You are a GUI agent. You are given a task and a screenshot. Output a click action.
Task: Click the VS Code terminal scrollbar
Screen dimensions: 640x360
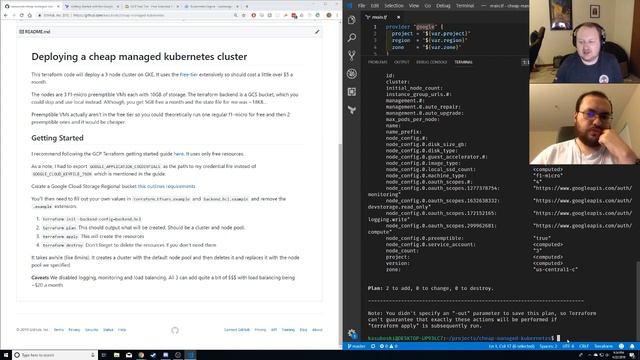[x=638, y=302]
